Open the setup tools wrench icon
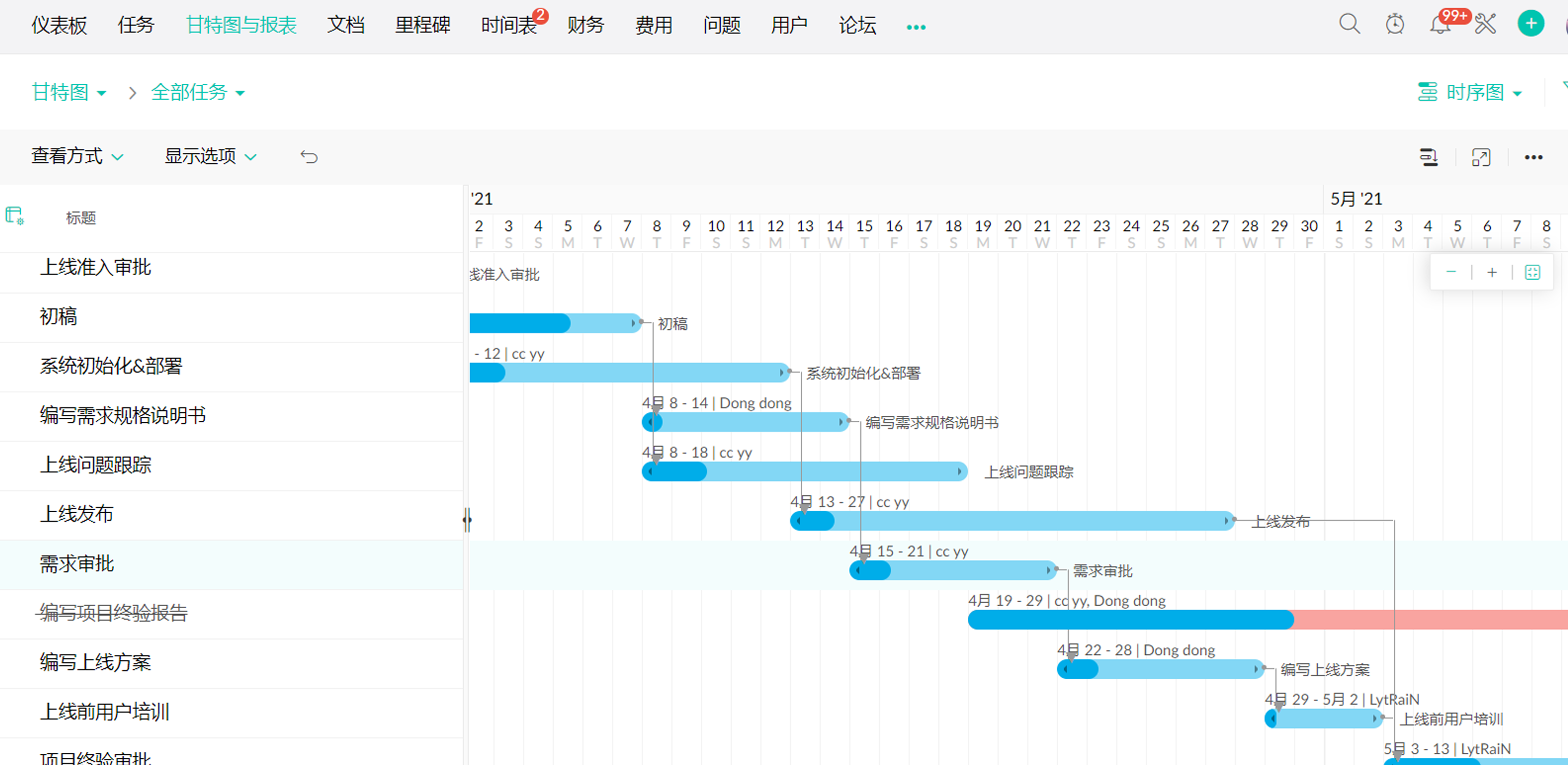 coord(1485,24)
